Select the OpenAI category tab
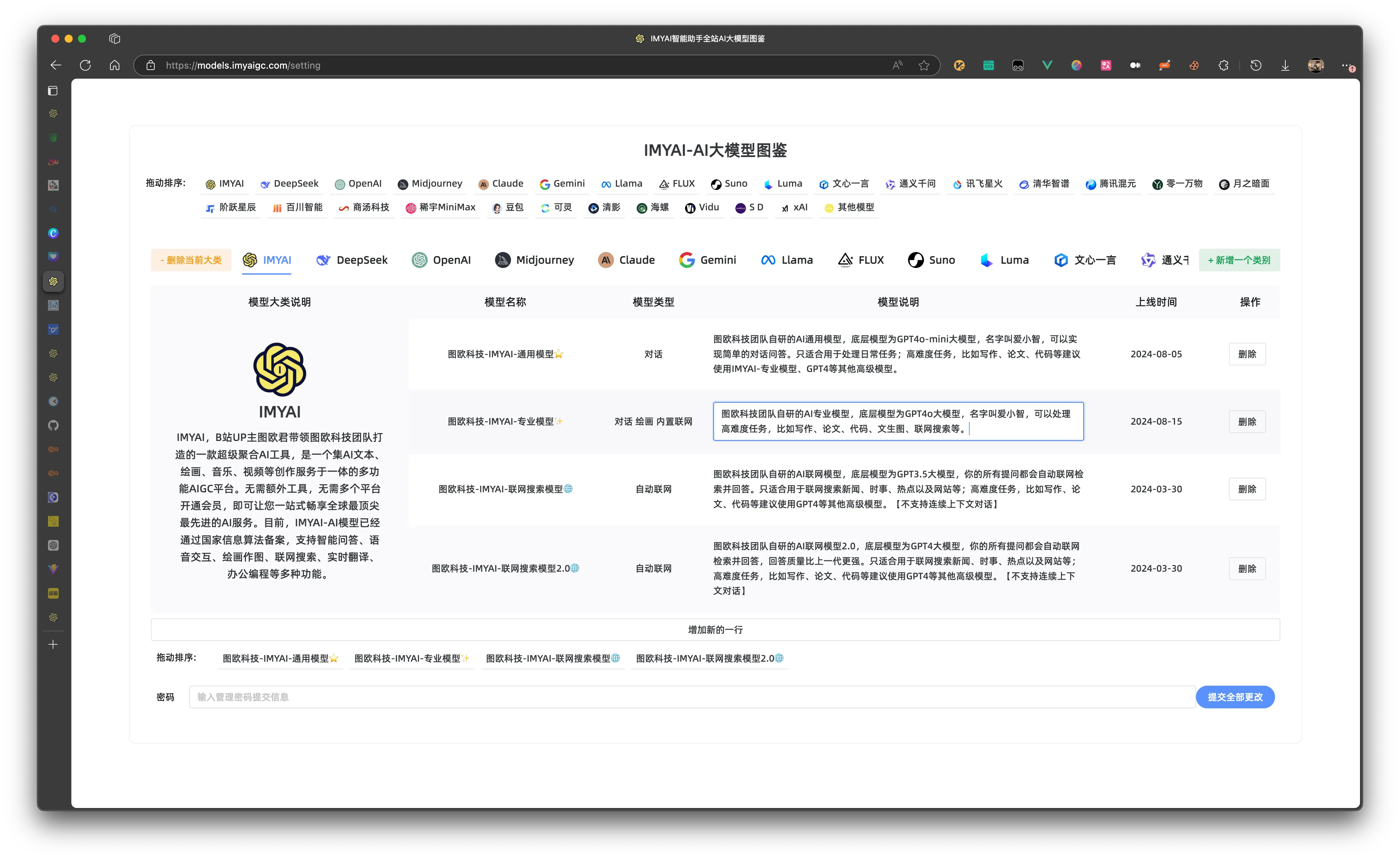The width and height of the screenshot is (1400, 860). (441, 260)
